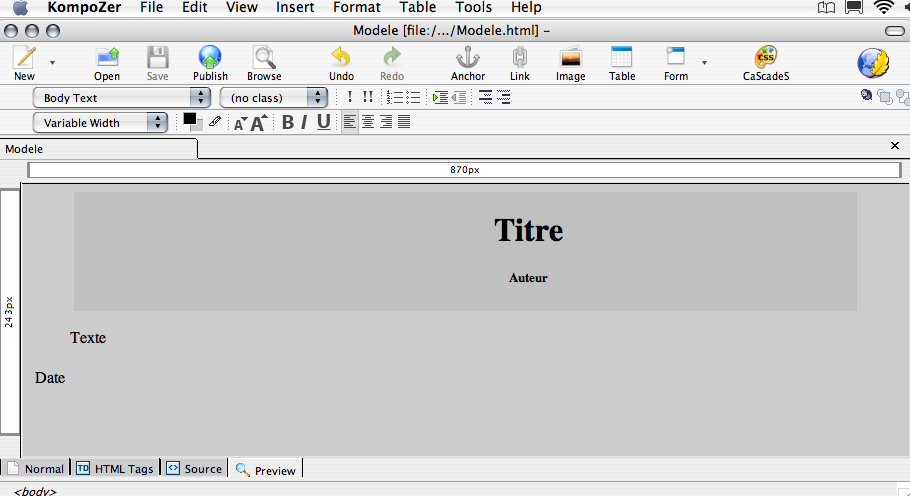Screen dimensions: 910x496
Task: Click the outdent text icon
Action: [459, 97]
